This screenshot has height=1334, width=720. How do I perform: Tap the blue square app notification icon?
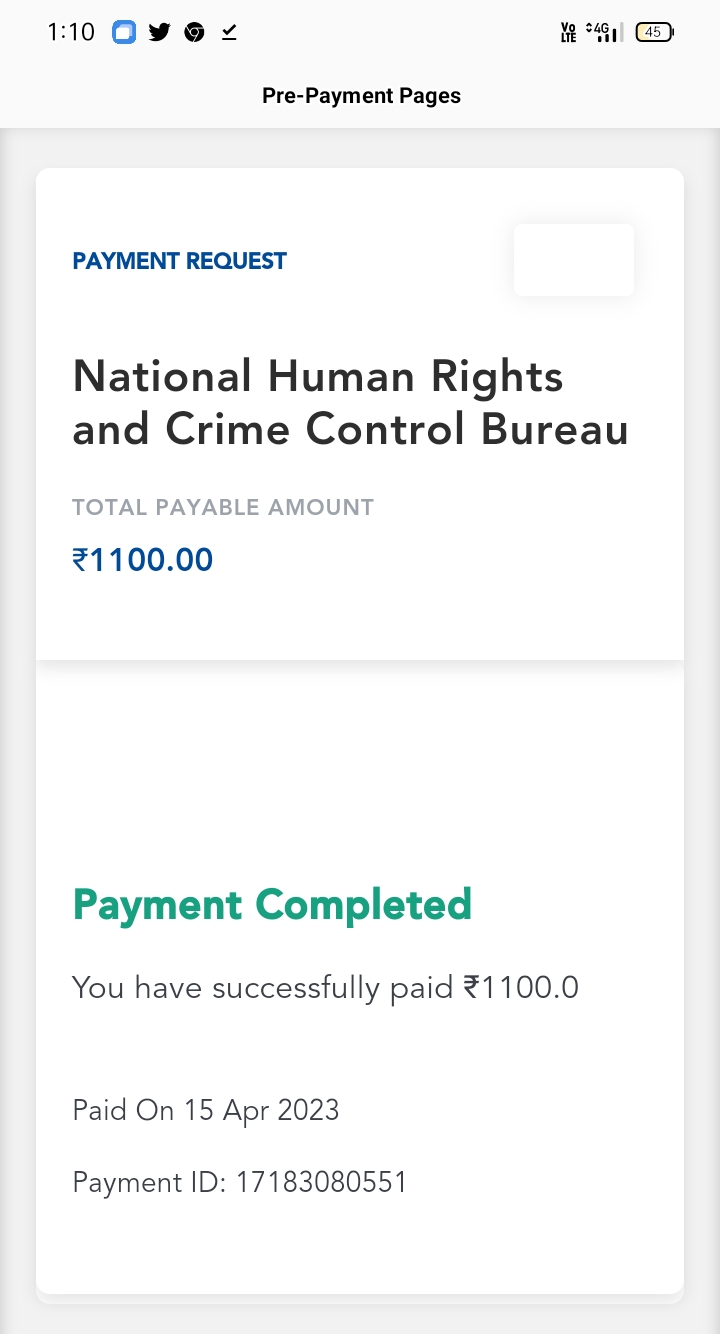tap(123, 32)
